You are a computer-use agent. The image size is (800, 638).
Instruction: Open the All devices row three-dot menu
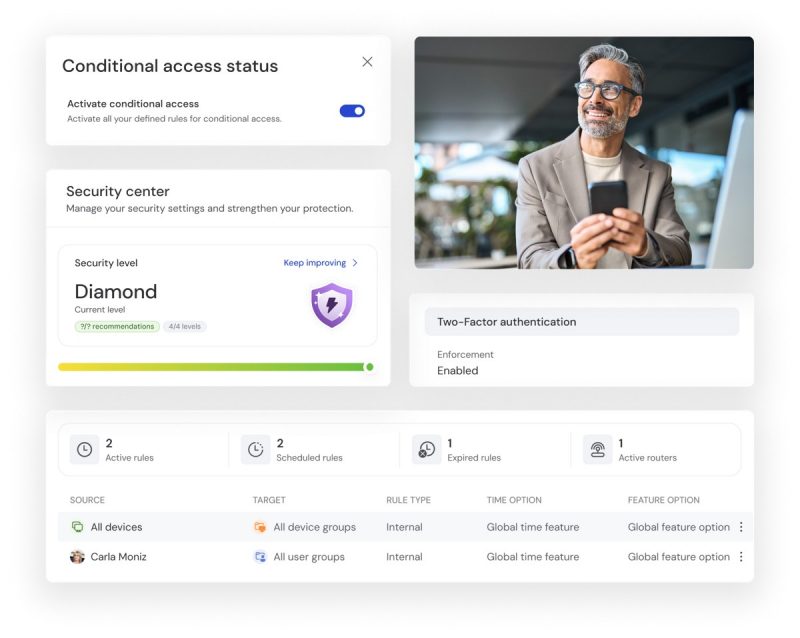[x=741, y=527]
